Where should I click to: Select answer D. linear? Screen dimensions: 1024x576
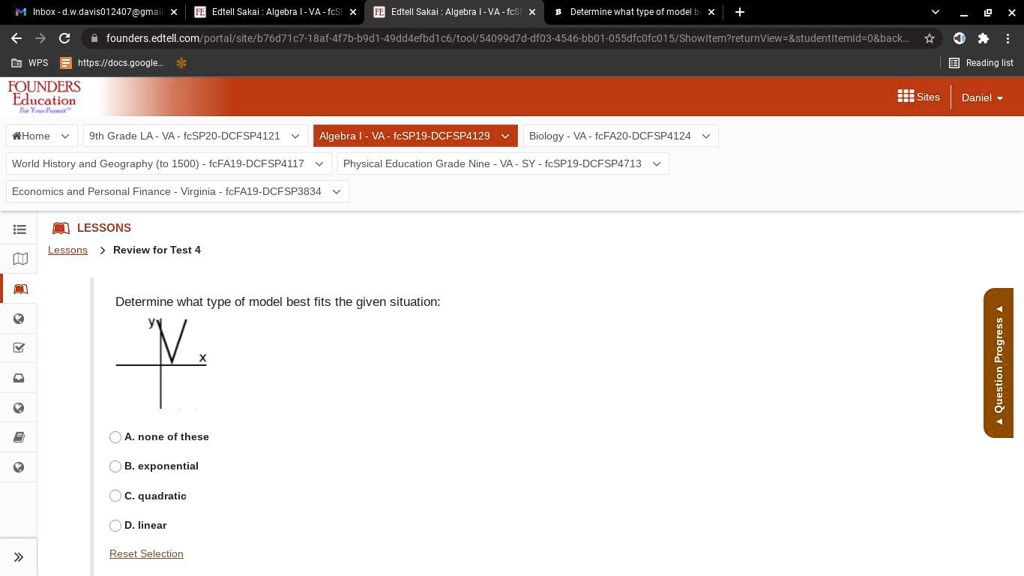(x=116, y=525)
